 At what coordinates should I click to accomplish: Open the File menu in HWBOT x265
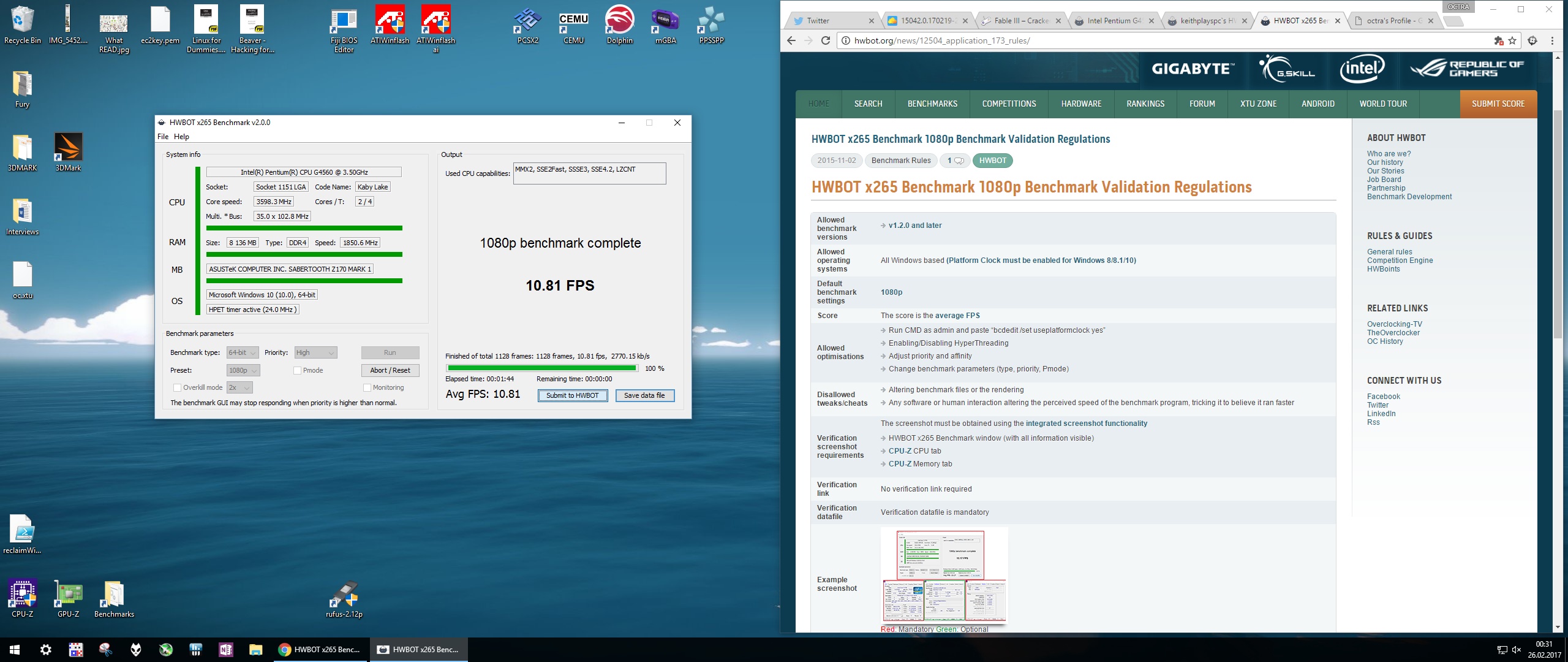163,137
